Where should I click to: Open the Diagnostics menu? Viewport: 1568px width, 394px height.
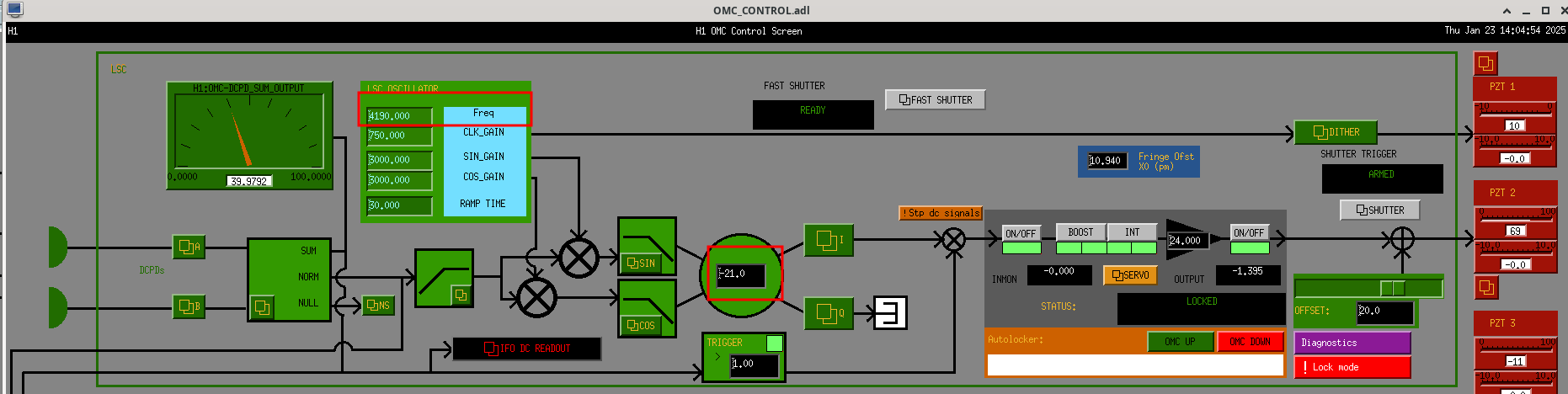[x=1352, y=343]
